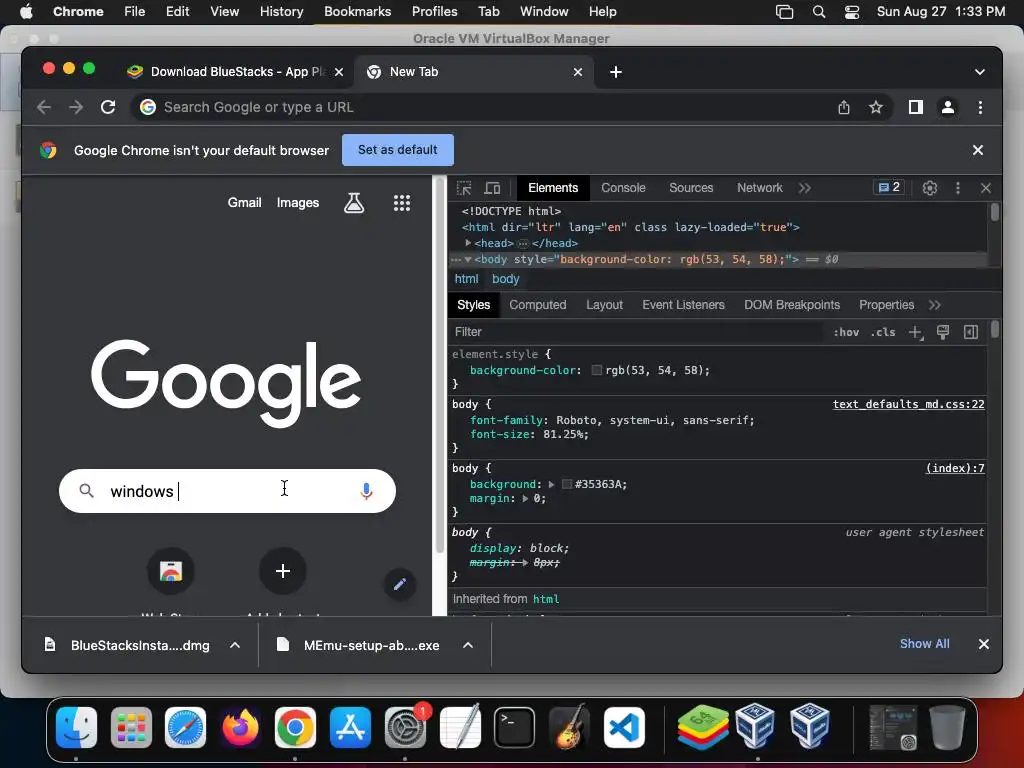The width and height of the screenshot is (1024, 768).
Task: Toggle the :hov element state panel
Action: 846,332
